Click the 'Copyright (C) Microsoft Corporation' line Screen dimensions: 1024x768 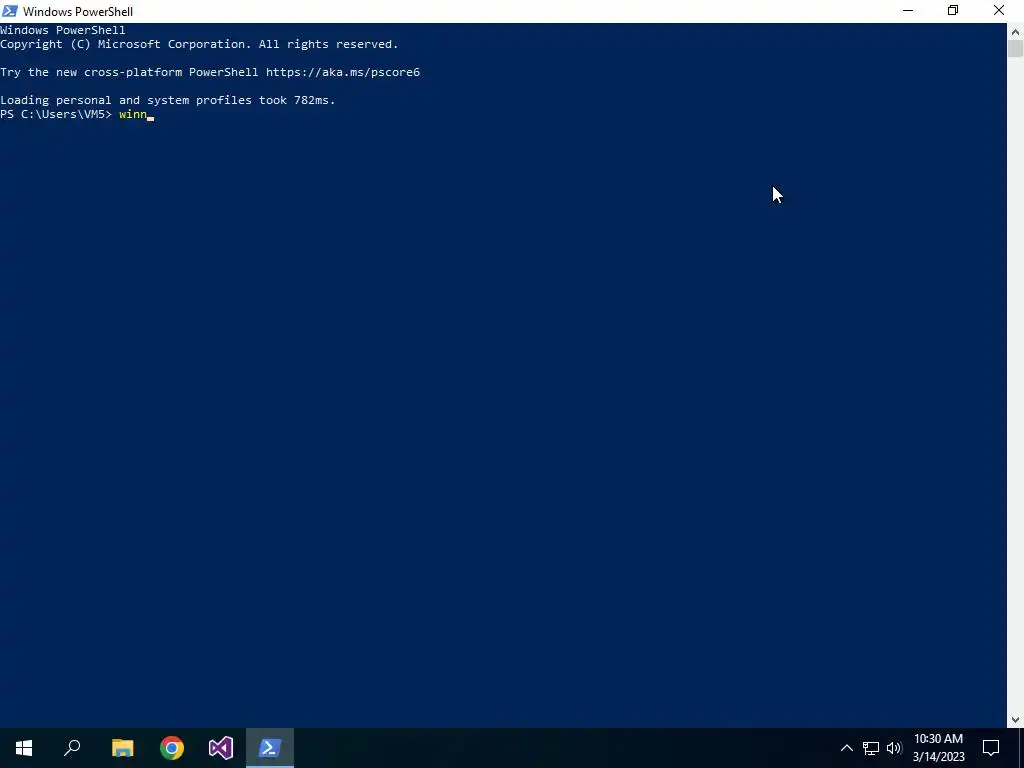pyautogui.click(x=199, y=44)
